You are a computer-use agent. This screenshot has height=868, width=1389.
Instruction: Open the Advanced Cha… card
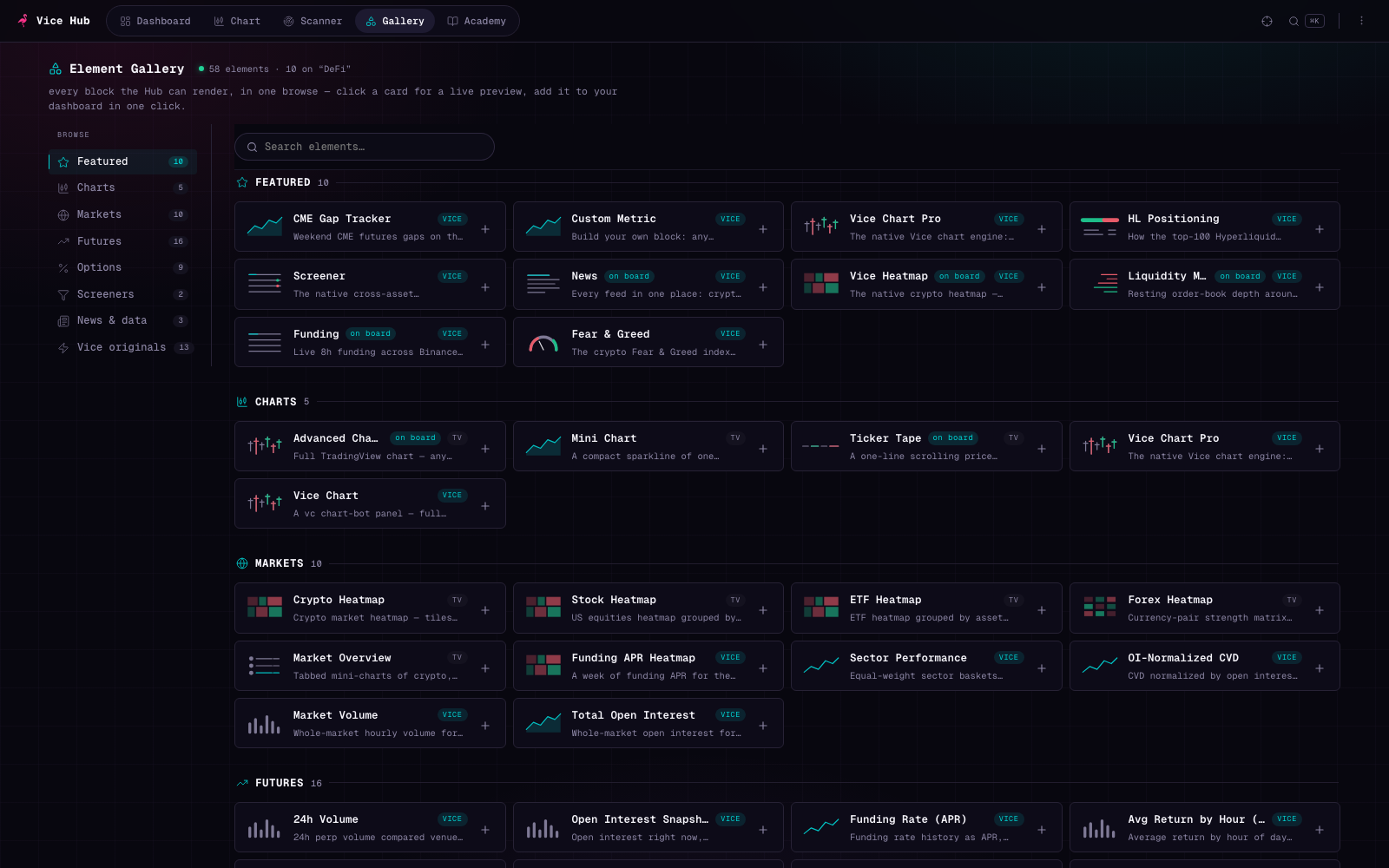click(370, 446)
